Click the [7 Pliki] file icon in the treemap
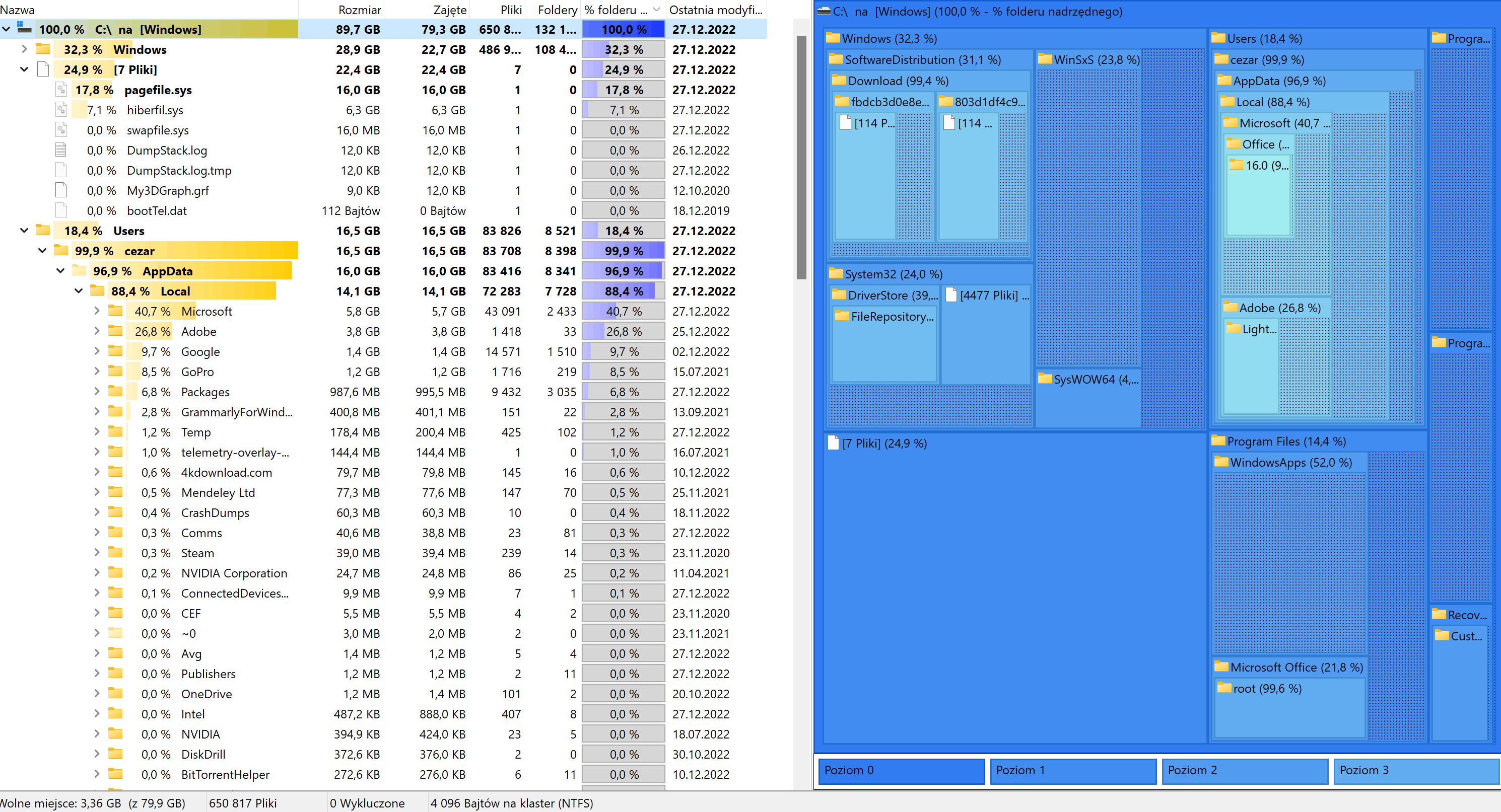The image size is (1501, 812). [833, 442]
